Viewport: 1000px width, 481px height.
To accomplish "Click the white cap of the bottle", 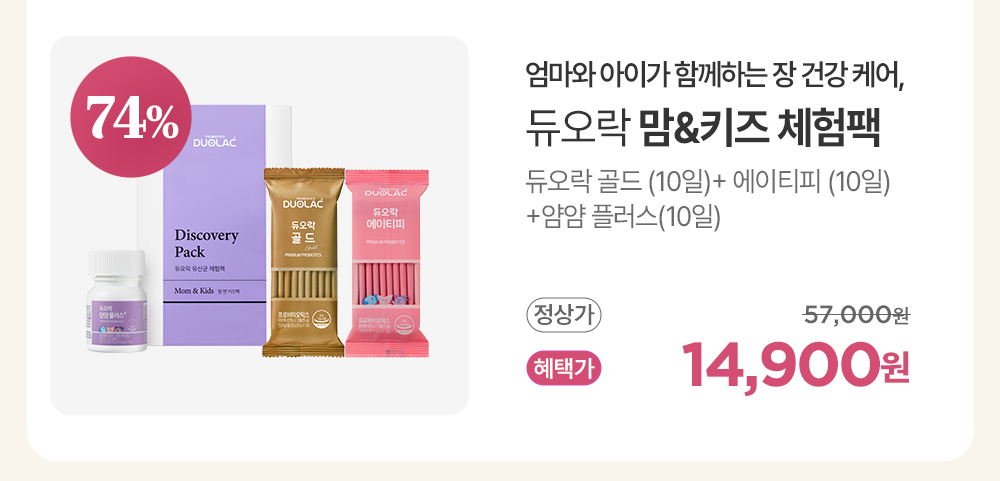I will 116,263.
